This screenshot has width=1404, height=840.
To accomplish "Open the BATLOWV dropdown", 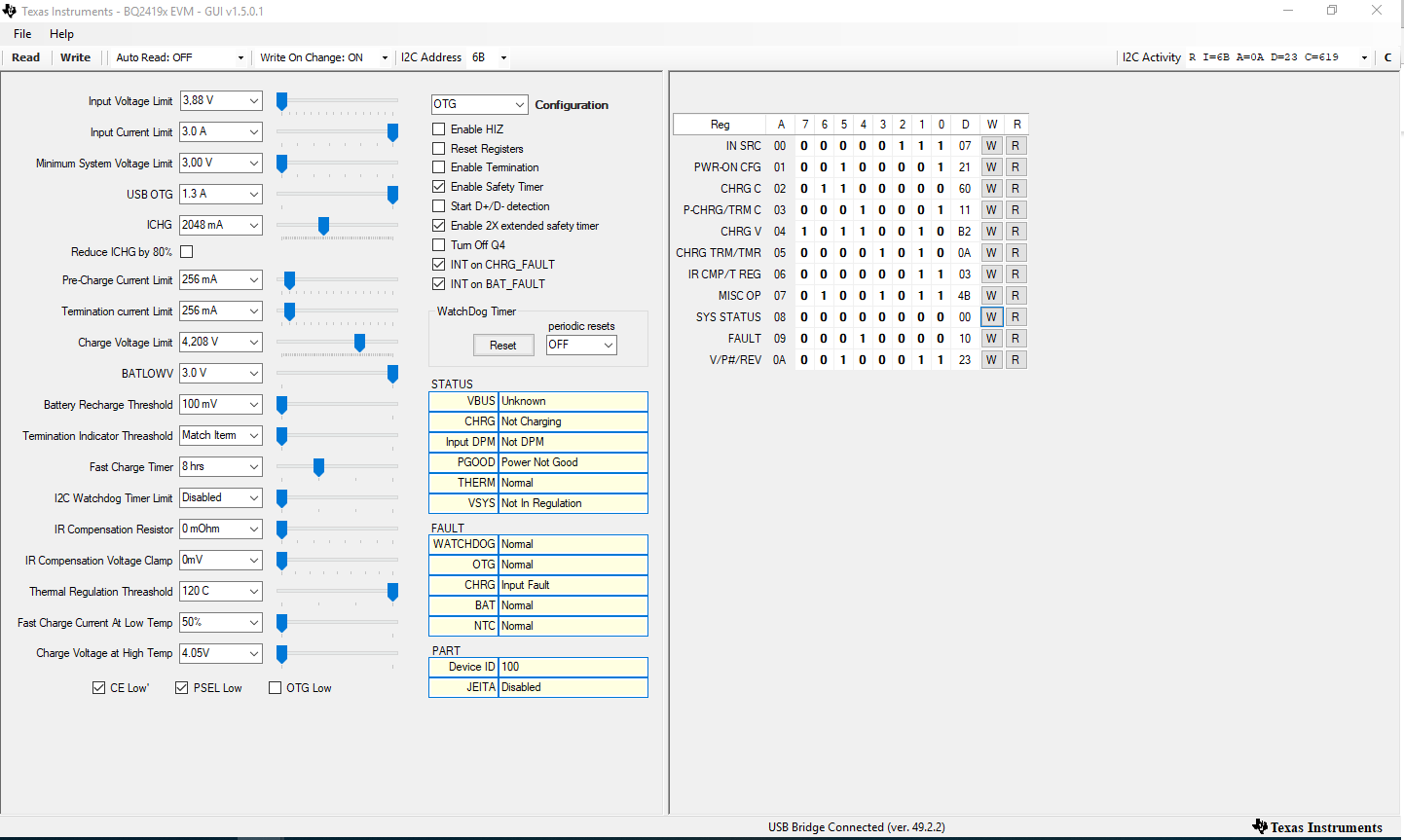I will (x=221, y=373).
